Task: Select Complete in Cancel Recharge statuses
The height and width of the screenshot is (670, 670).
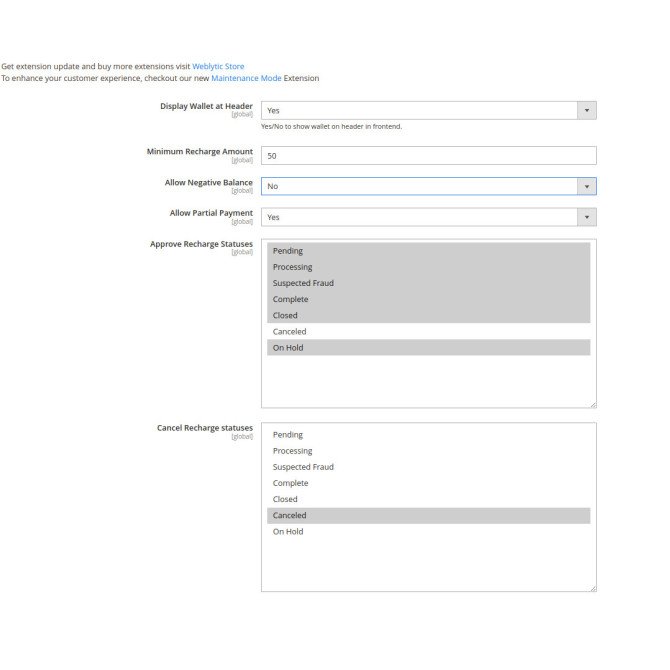Action: click(429, 483)
